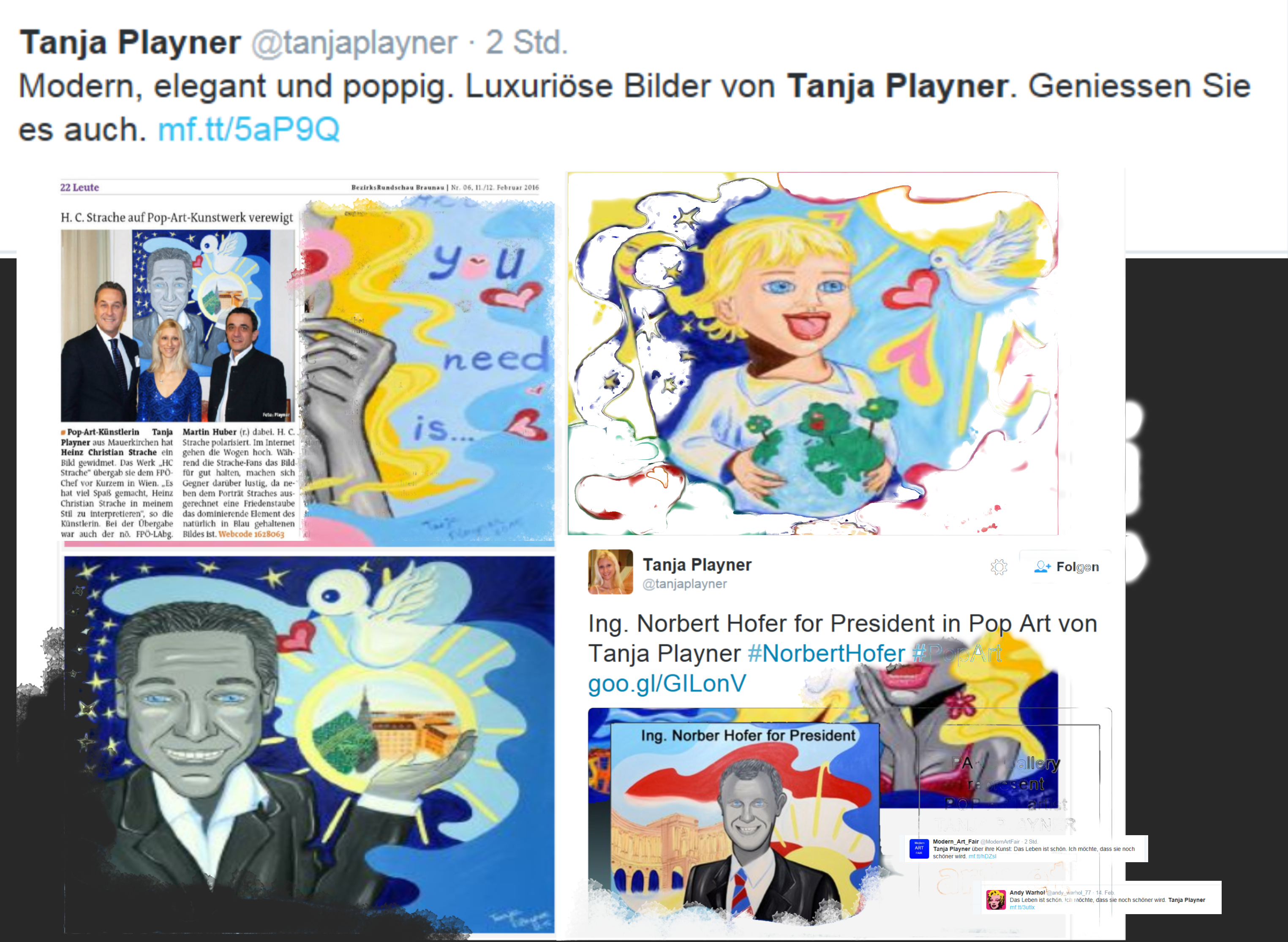Click the Andy Warhol account name
1288x942 pixels.
point(1027,893)
